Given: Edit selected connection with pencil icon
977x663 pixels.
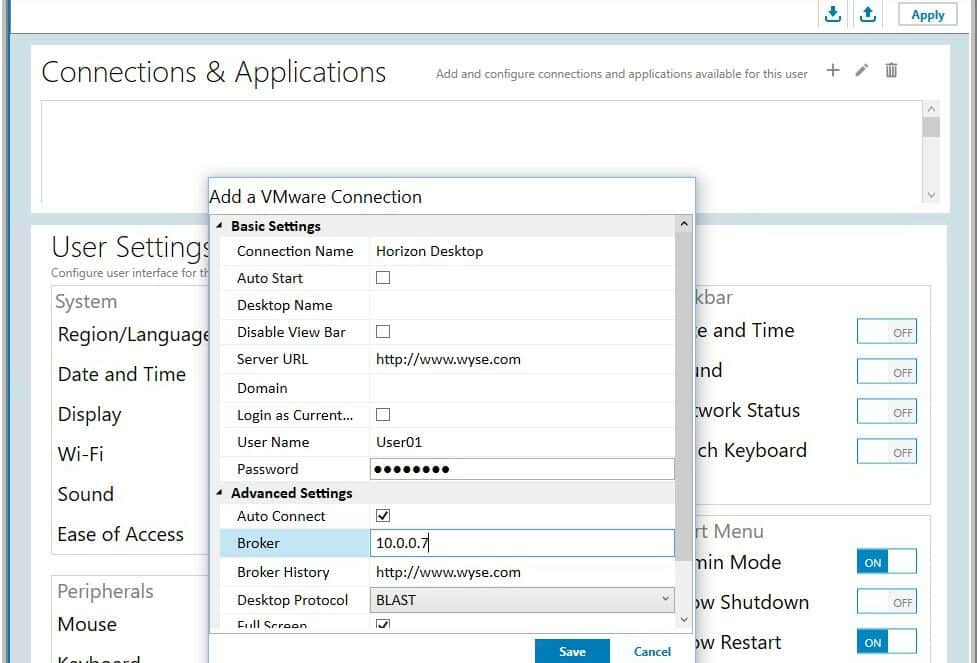Looking at the screenshot, I should click(x=862, y=70).
